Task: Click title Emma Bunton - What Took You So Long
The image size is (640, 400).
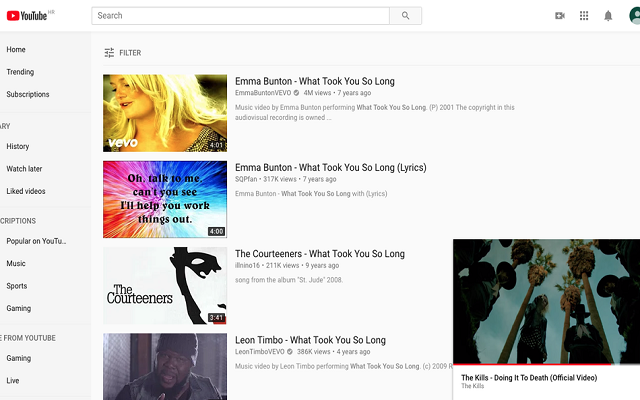Action: 315,81
